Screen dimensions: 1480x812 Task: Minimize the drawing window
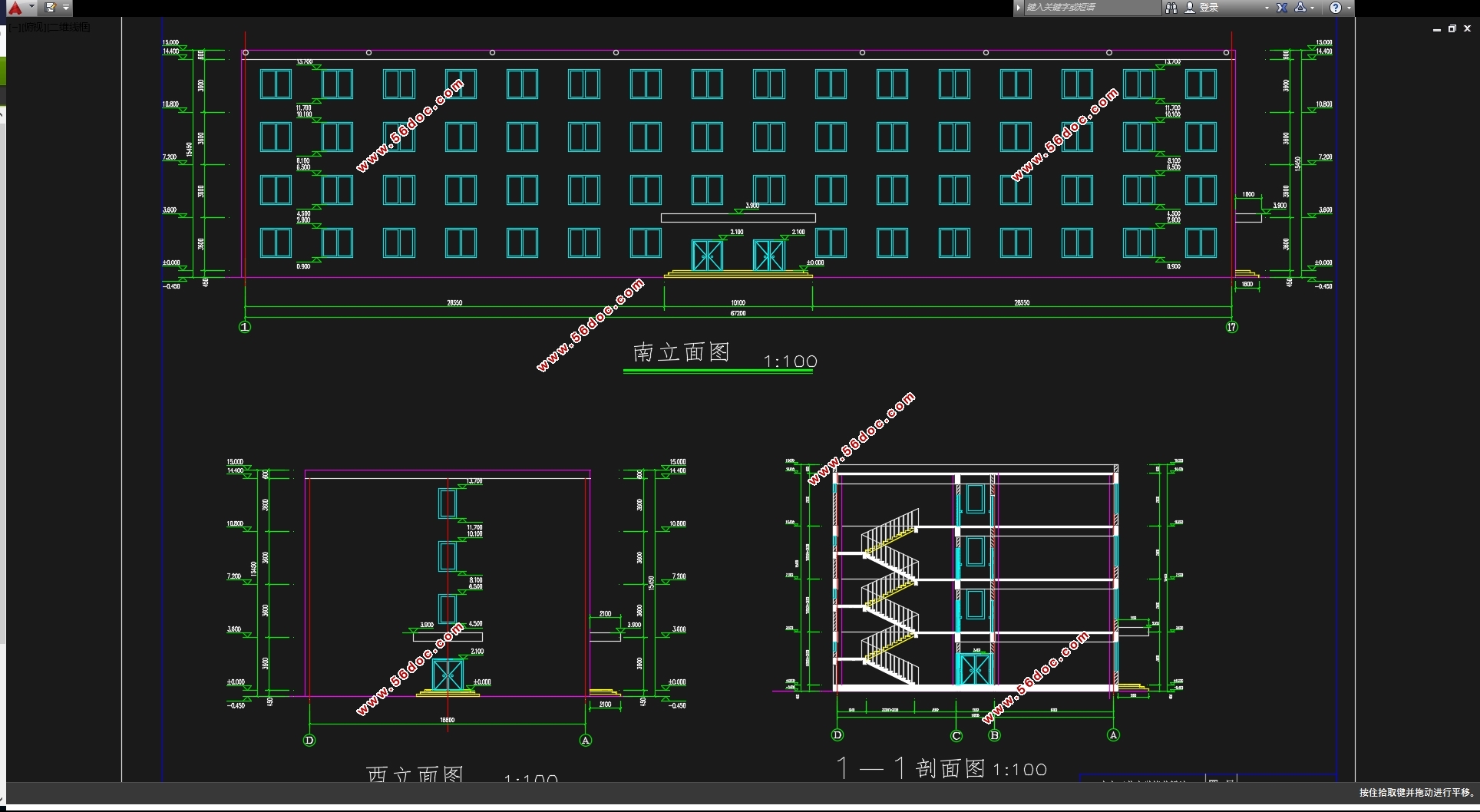tap(1436, 28)
